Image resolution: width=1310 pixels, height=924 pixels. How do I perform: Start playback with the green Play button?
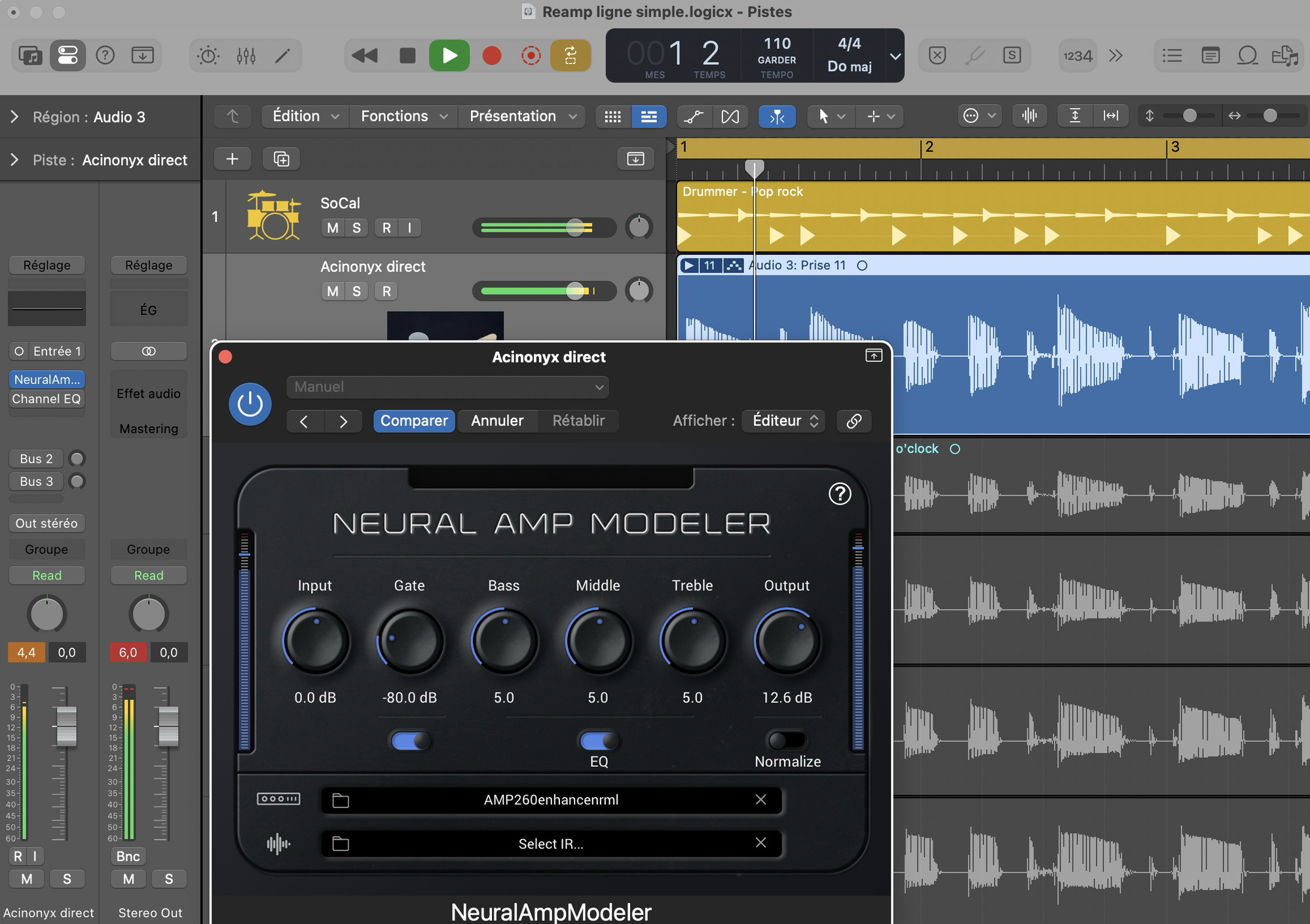click(x=449, y=56)
